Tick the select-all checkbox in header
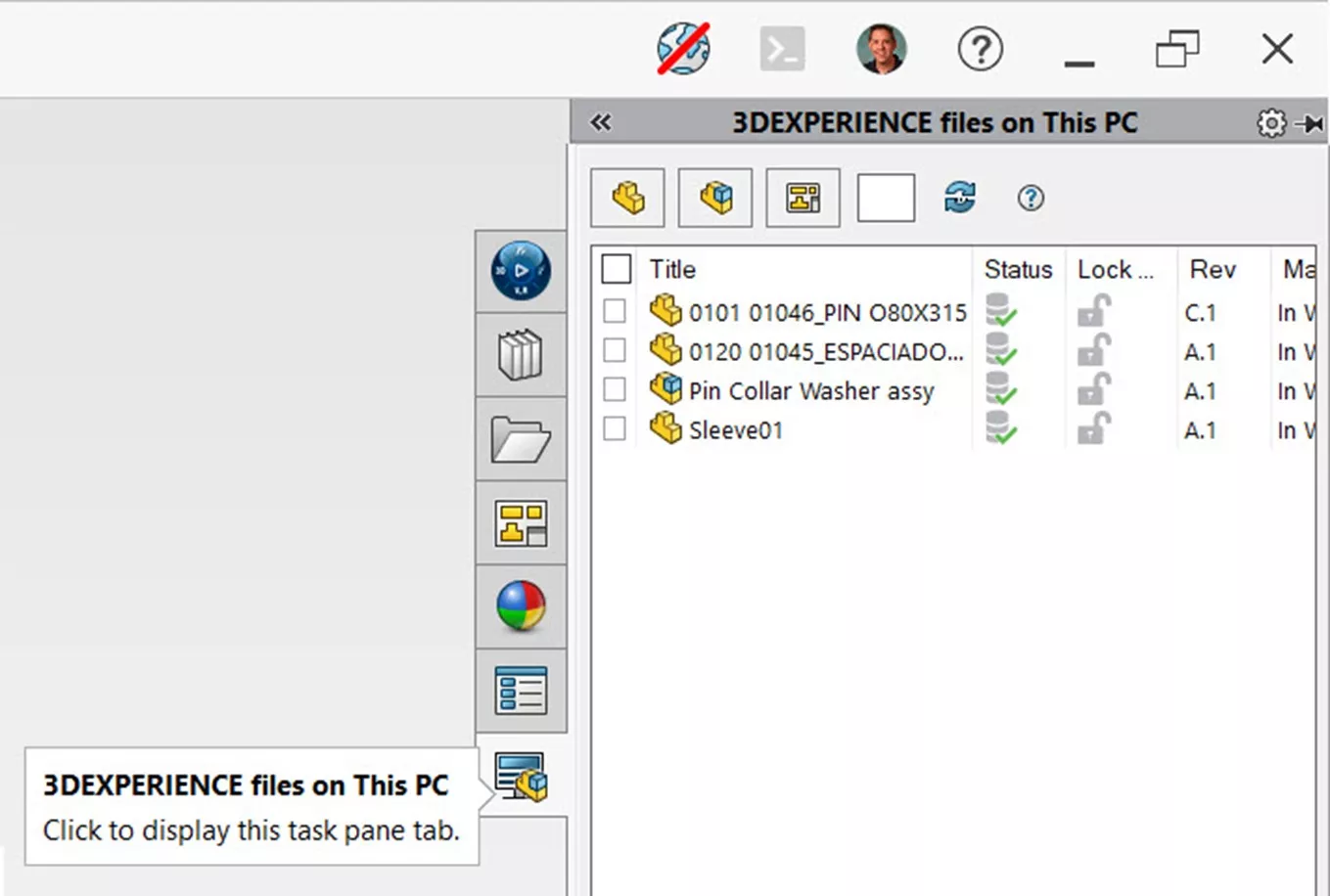This screenshot has height=896, width=1330. [616, 269]
